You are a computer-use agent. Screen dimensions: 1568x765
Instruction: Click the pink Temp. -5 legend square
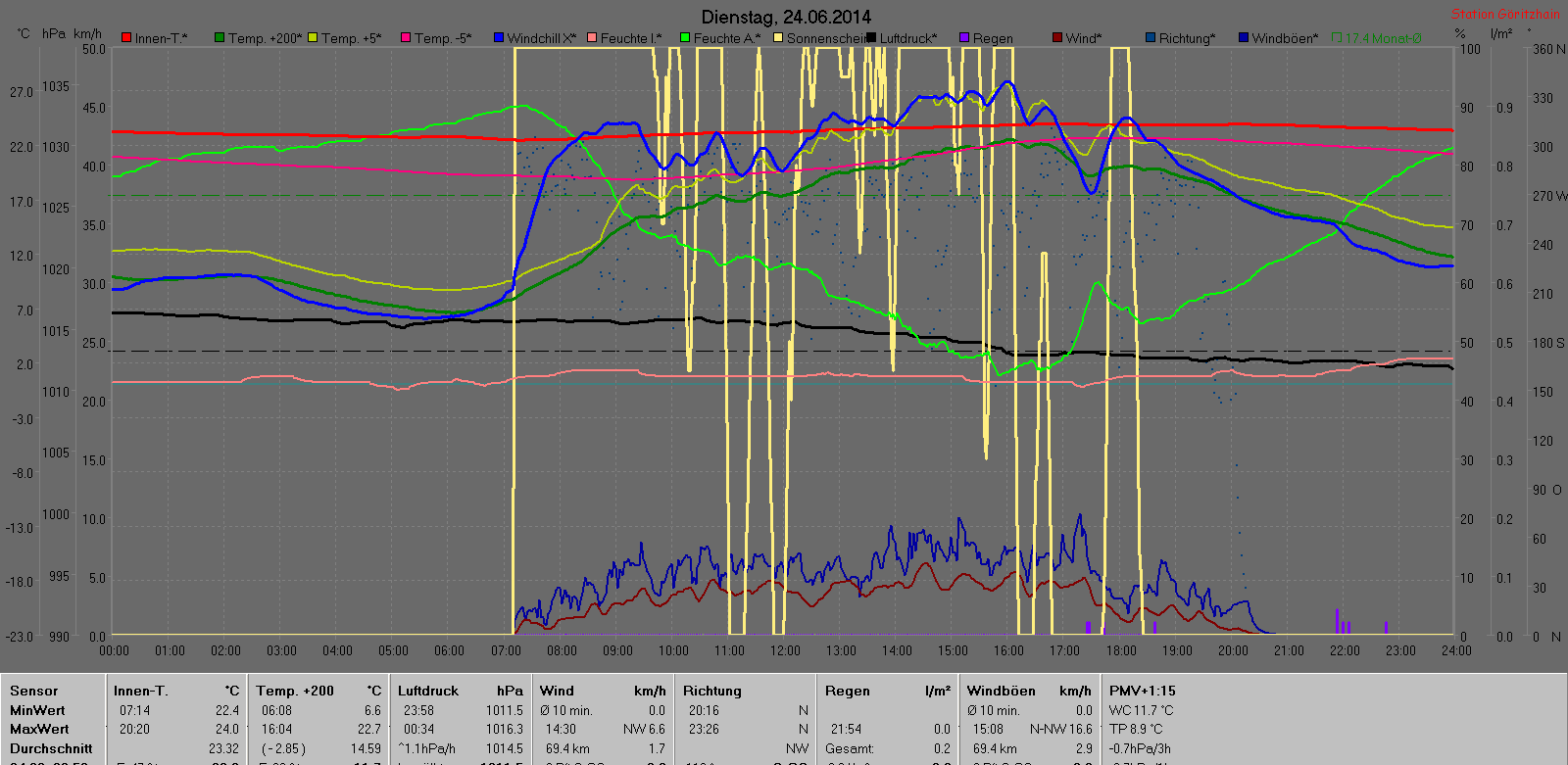click(x=406, y=38)
